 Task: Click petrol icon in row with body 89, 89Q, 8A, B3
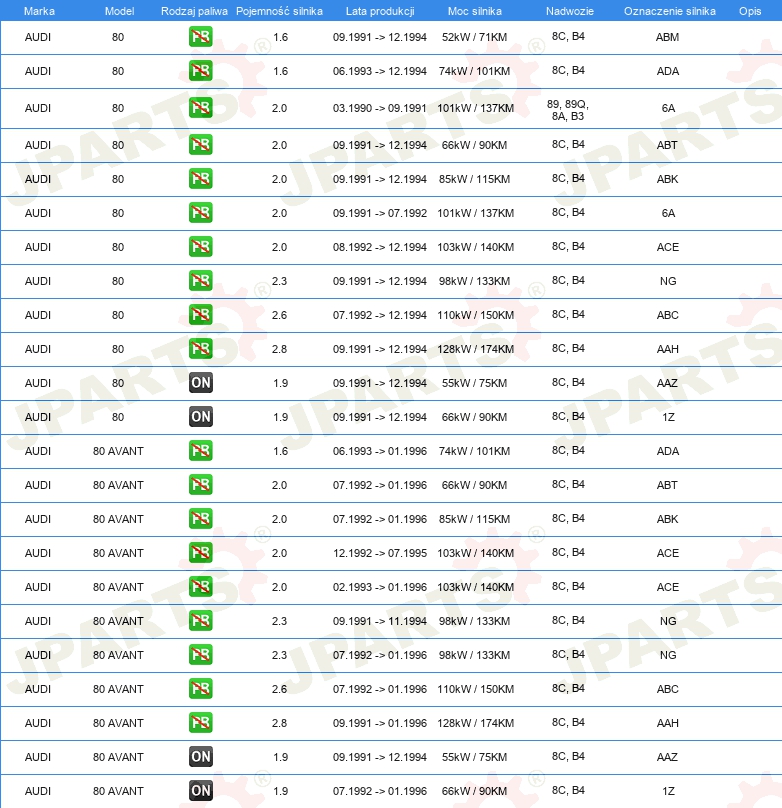point(200,108)
